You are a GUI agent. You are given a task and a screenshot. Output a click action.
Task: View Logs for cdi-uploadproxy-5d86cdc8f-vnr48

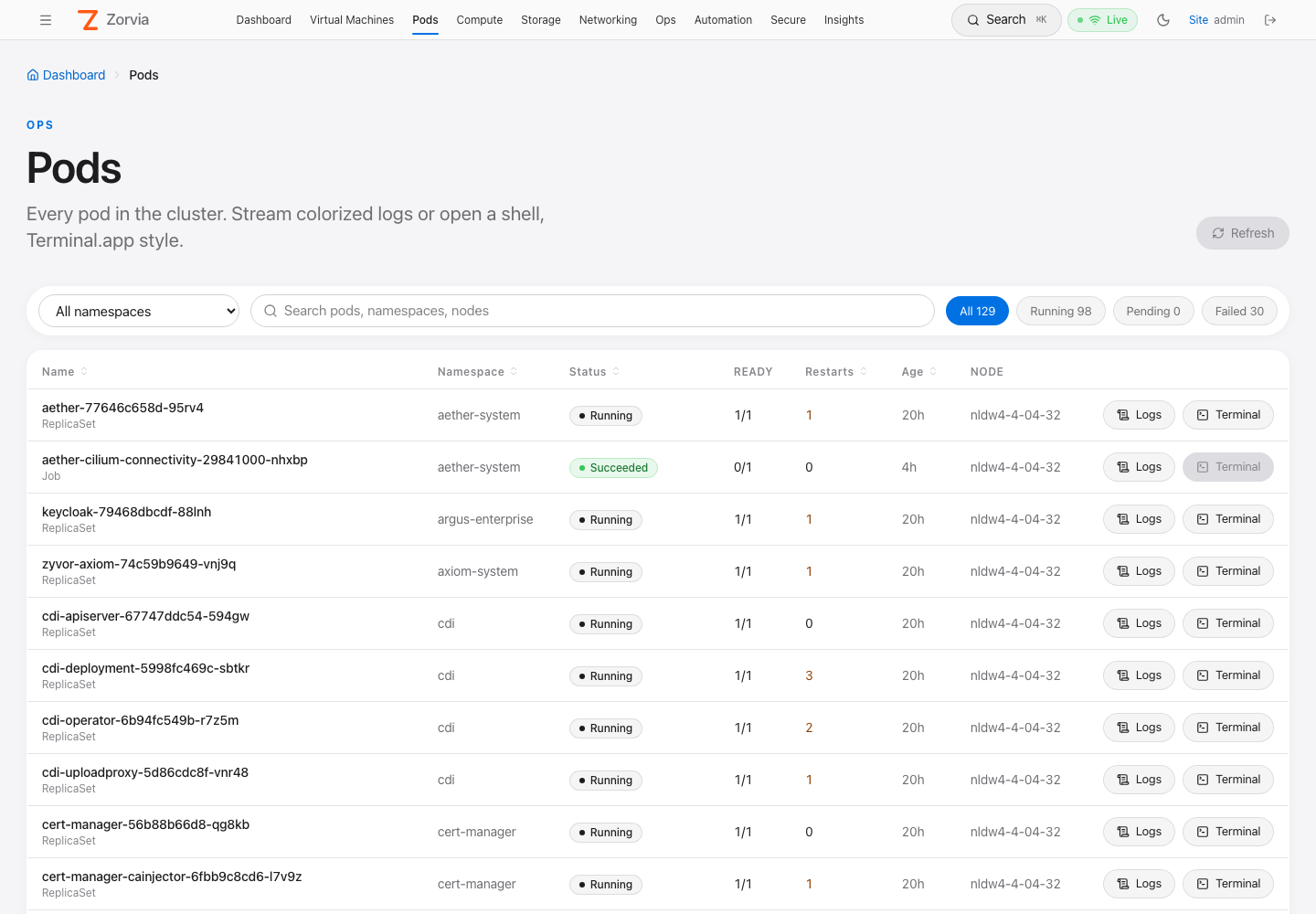tap(1139, 780)
